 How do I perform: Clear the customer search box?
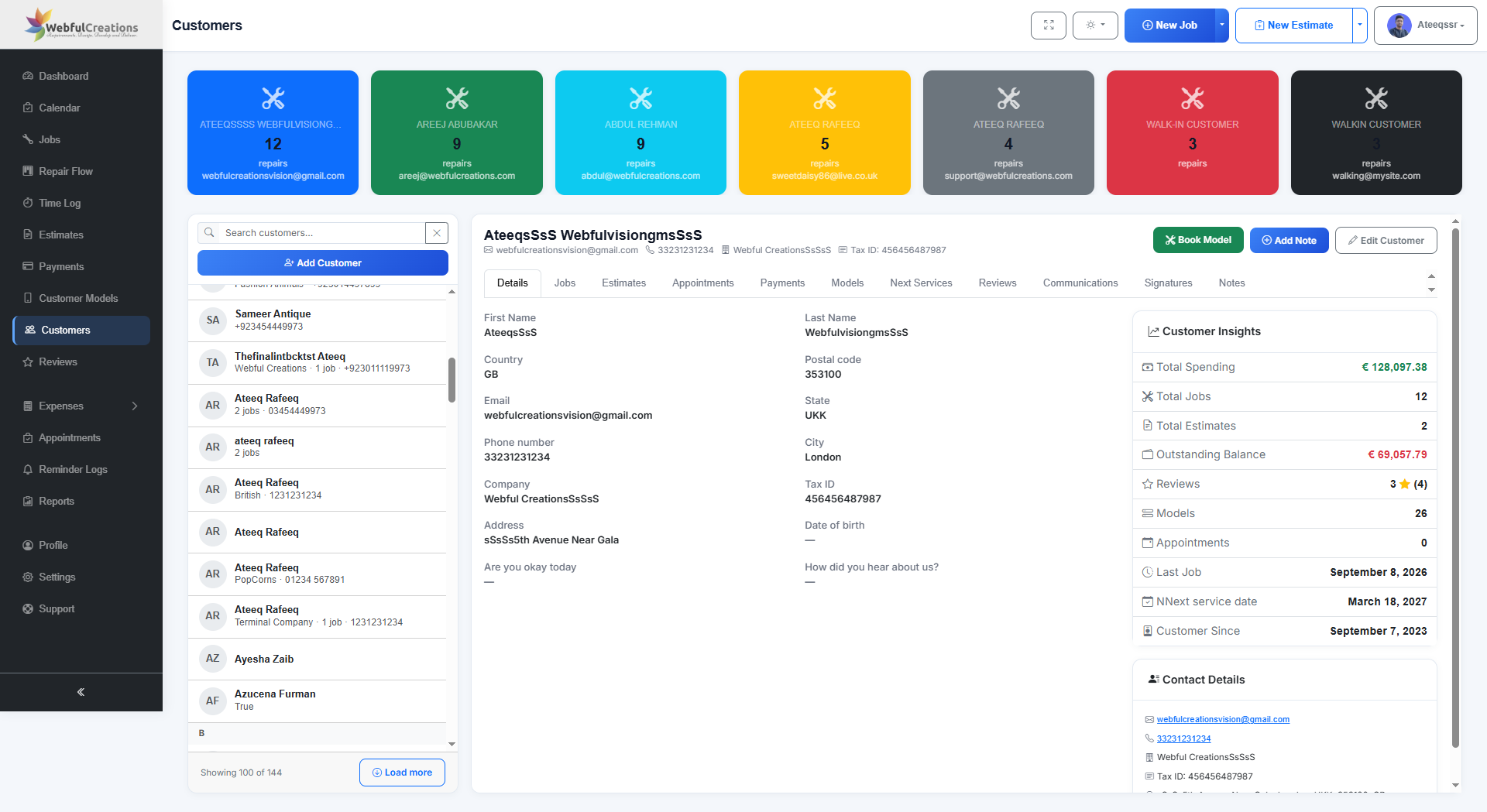click(x=437, y=233)
